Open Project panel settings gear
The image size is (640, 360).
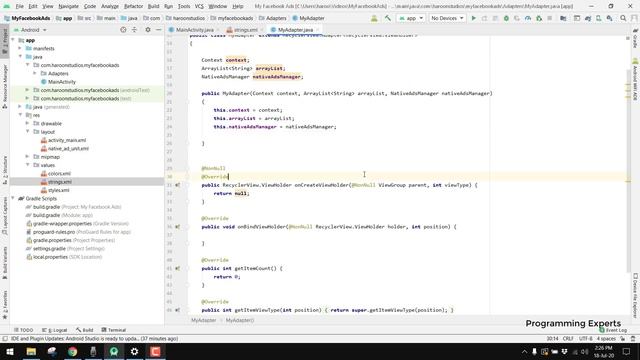tap(148, 30)
